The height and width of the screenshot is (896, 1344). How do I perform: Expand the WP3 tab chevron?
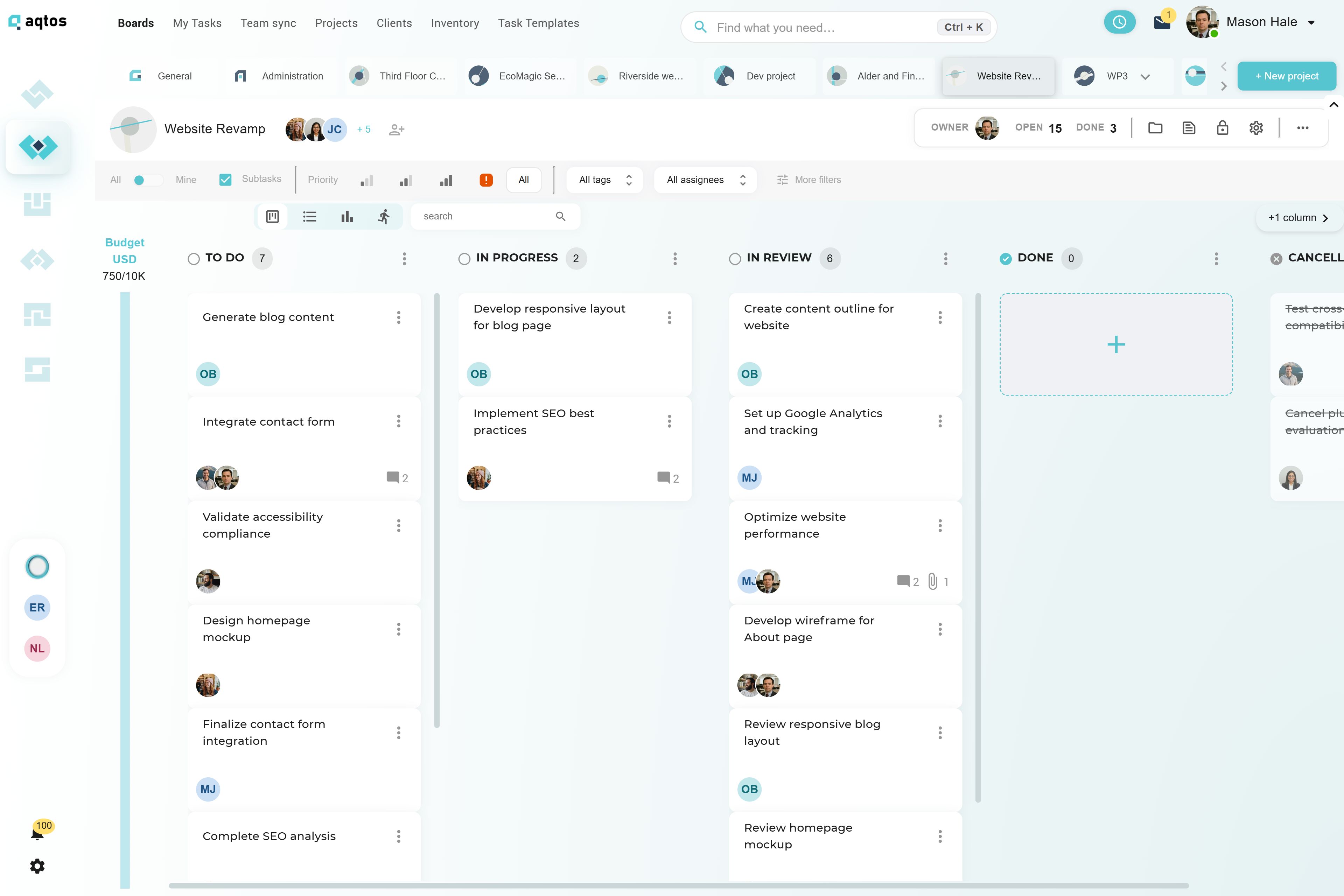1144,77
